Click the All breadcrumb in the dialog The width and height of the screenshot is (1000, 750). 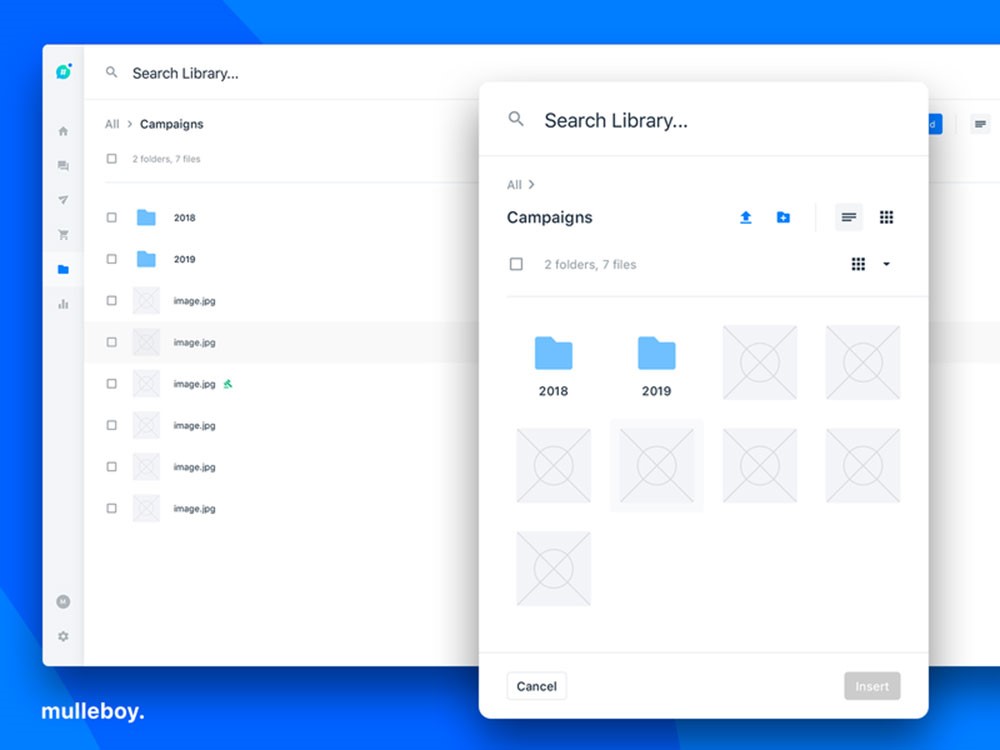[x=514, y=185]
